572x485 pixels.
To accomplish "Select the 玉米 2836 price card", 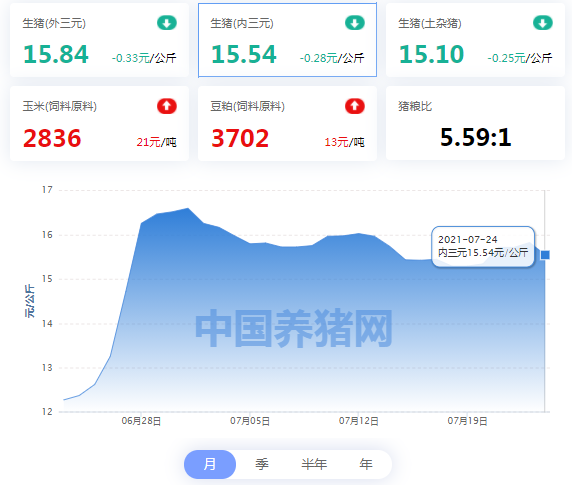I will pos(99,124).
